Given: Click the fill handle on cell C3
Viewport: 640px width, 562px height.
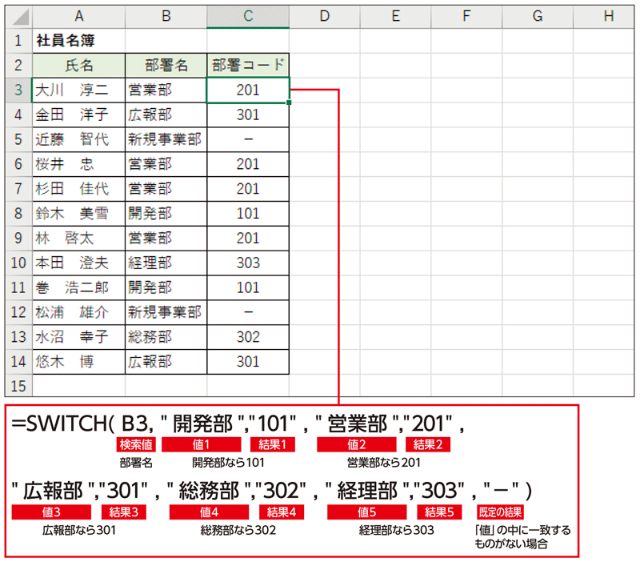Looking at the screenshot, I should pos(289,102).
